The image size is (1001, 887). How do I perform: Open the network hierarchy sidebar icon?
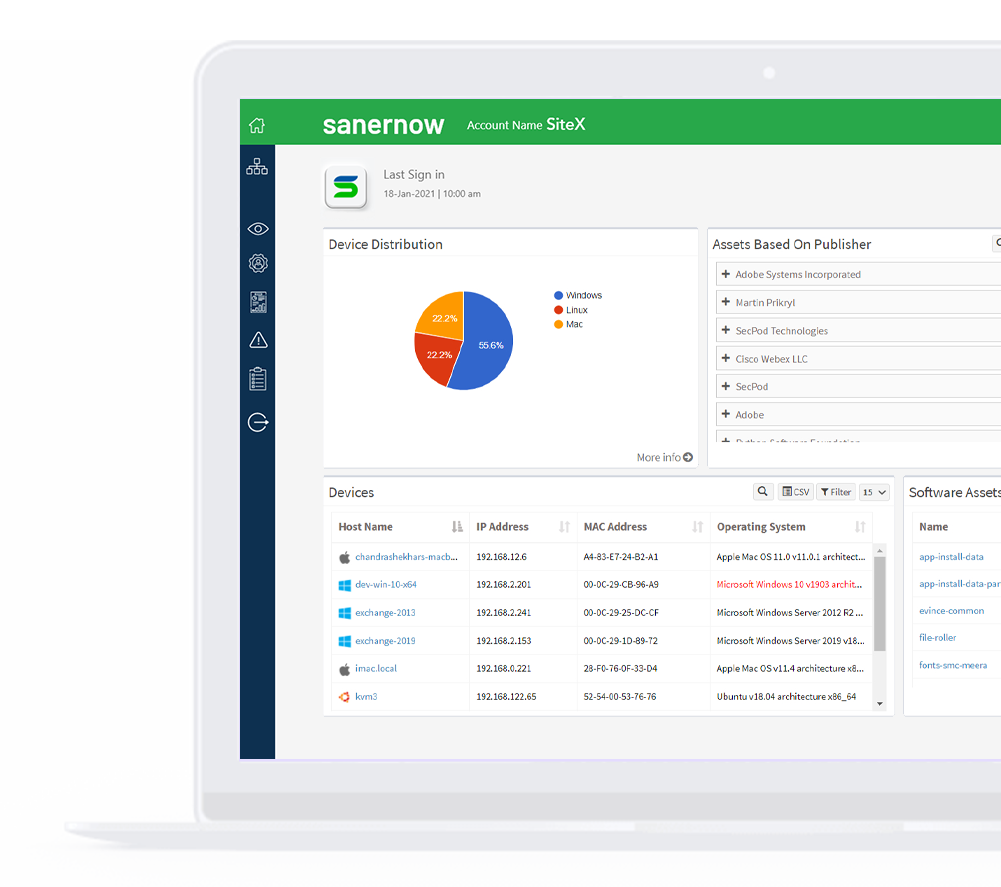(257, 167)
